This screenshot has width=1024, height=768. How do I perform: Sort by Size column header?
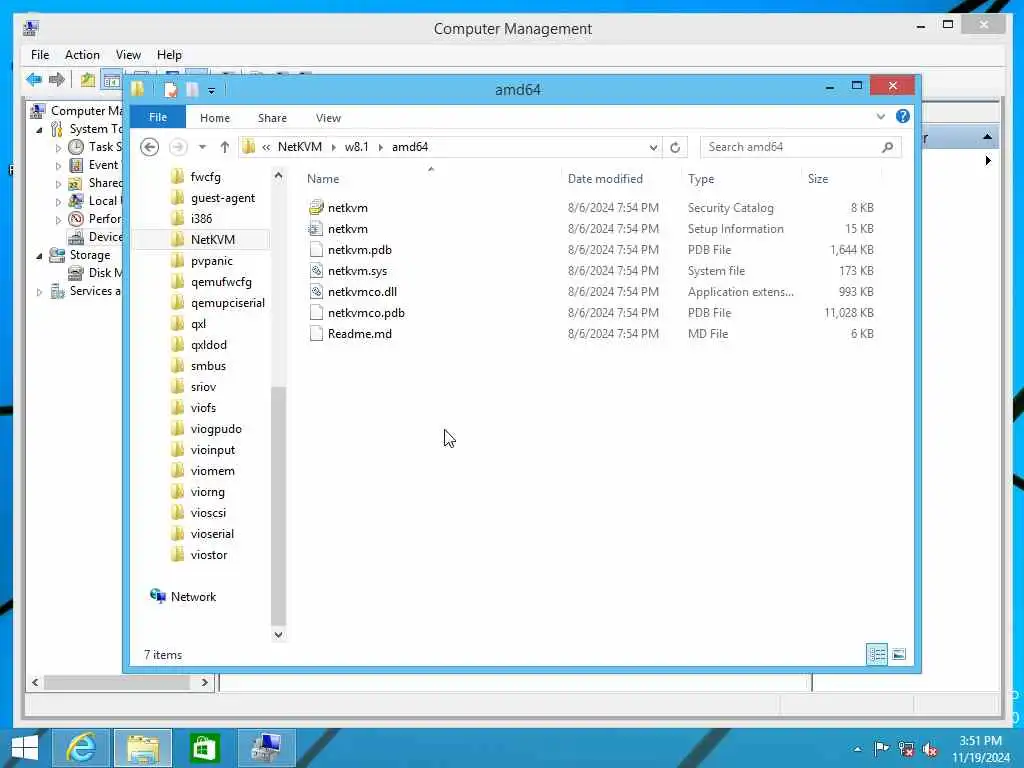pos(818,179)
